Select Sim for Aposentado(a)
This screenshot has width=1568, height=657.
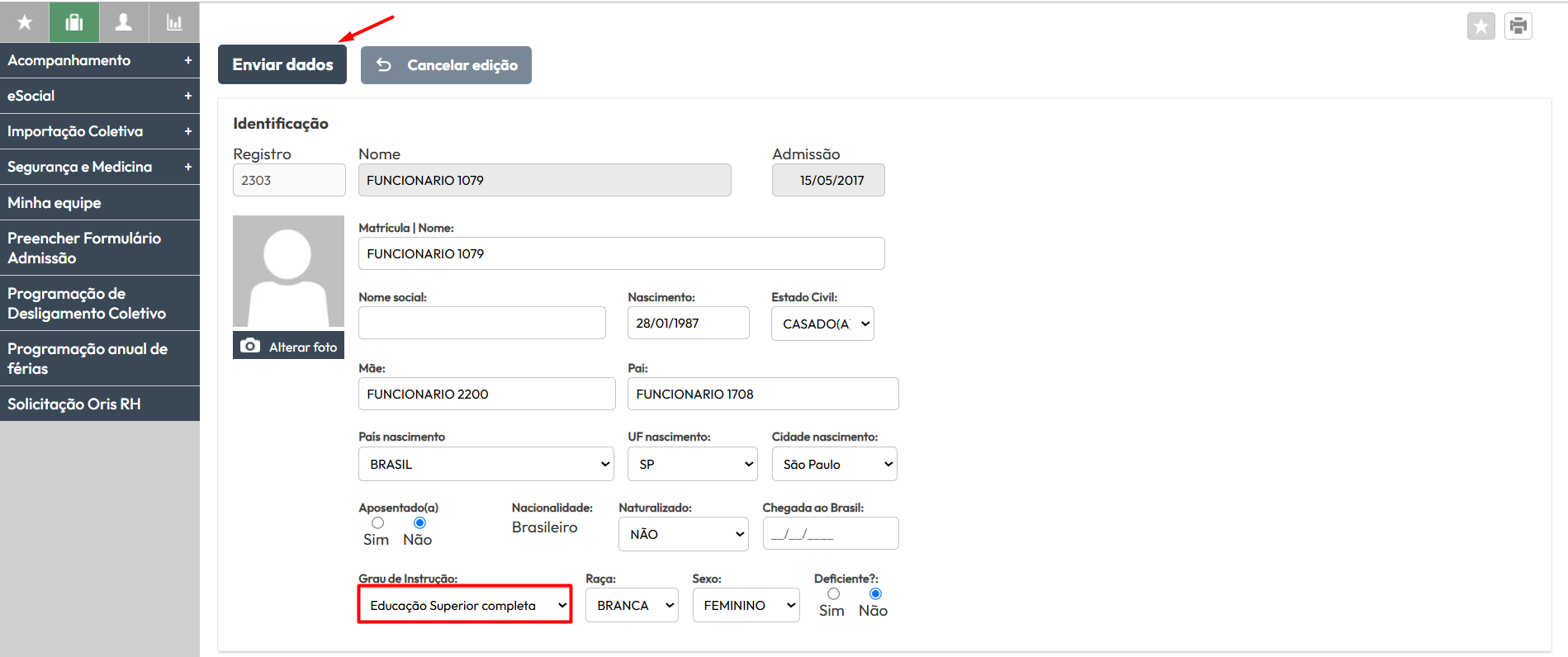point(377,522)
